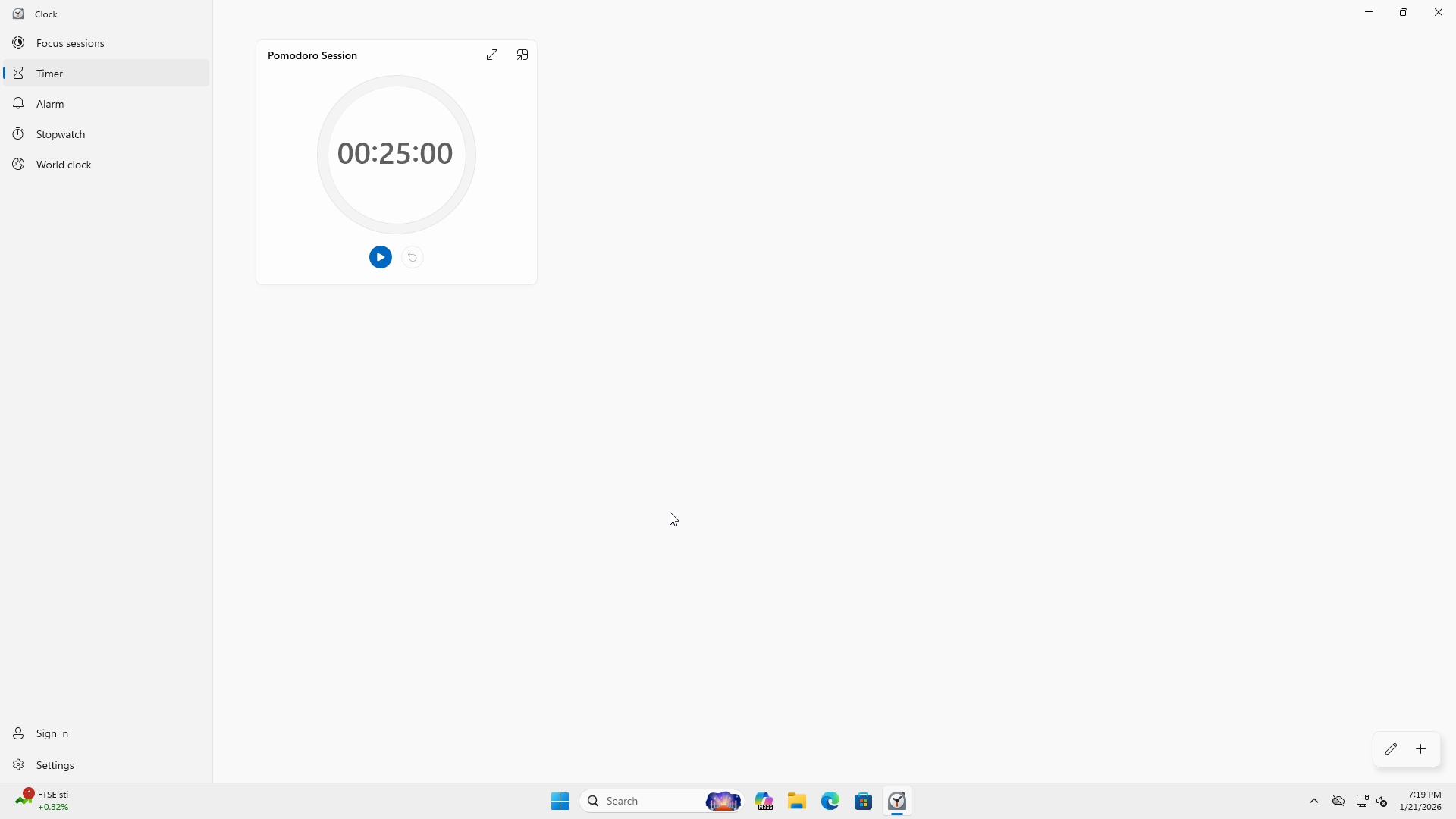
Task: Launch Microsoft Edge from taskbar
Action: (830, 801)
